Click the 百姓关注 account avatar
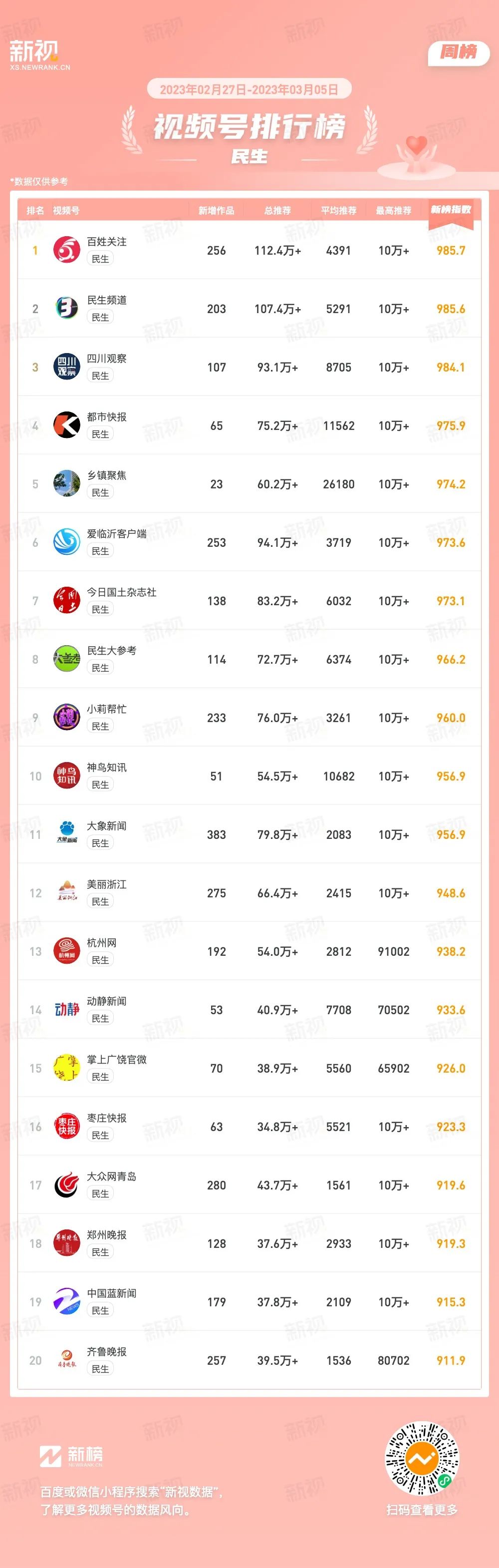 click(67, 250)
